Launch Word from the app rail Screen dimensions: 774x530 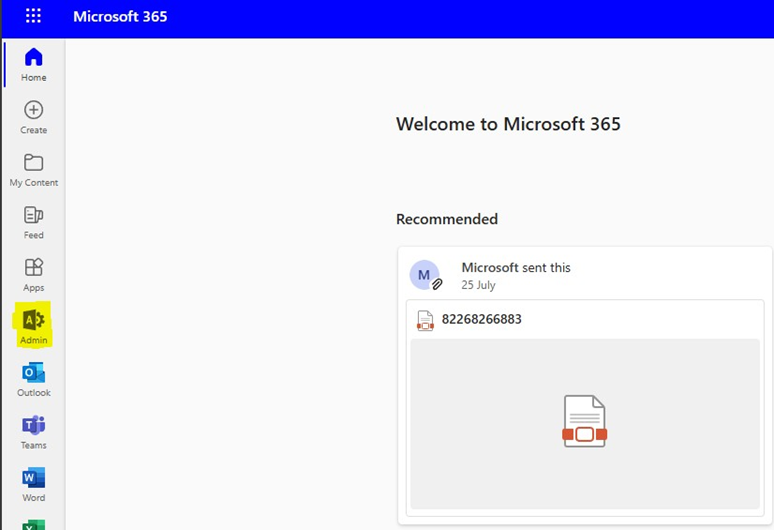(34, 484)
